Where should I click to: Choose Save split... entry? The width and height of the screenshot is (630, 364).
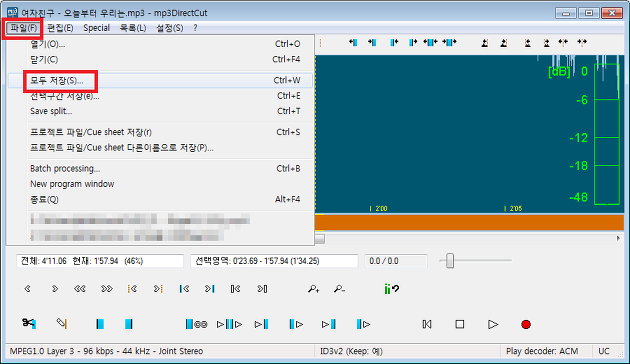(160, 111)
